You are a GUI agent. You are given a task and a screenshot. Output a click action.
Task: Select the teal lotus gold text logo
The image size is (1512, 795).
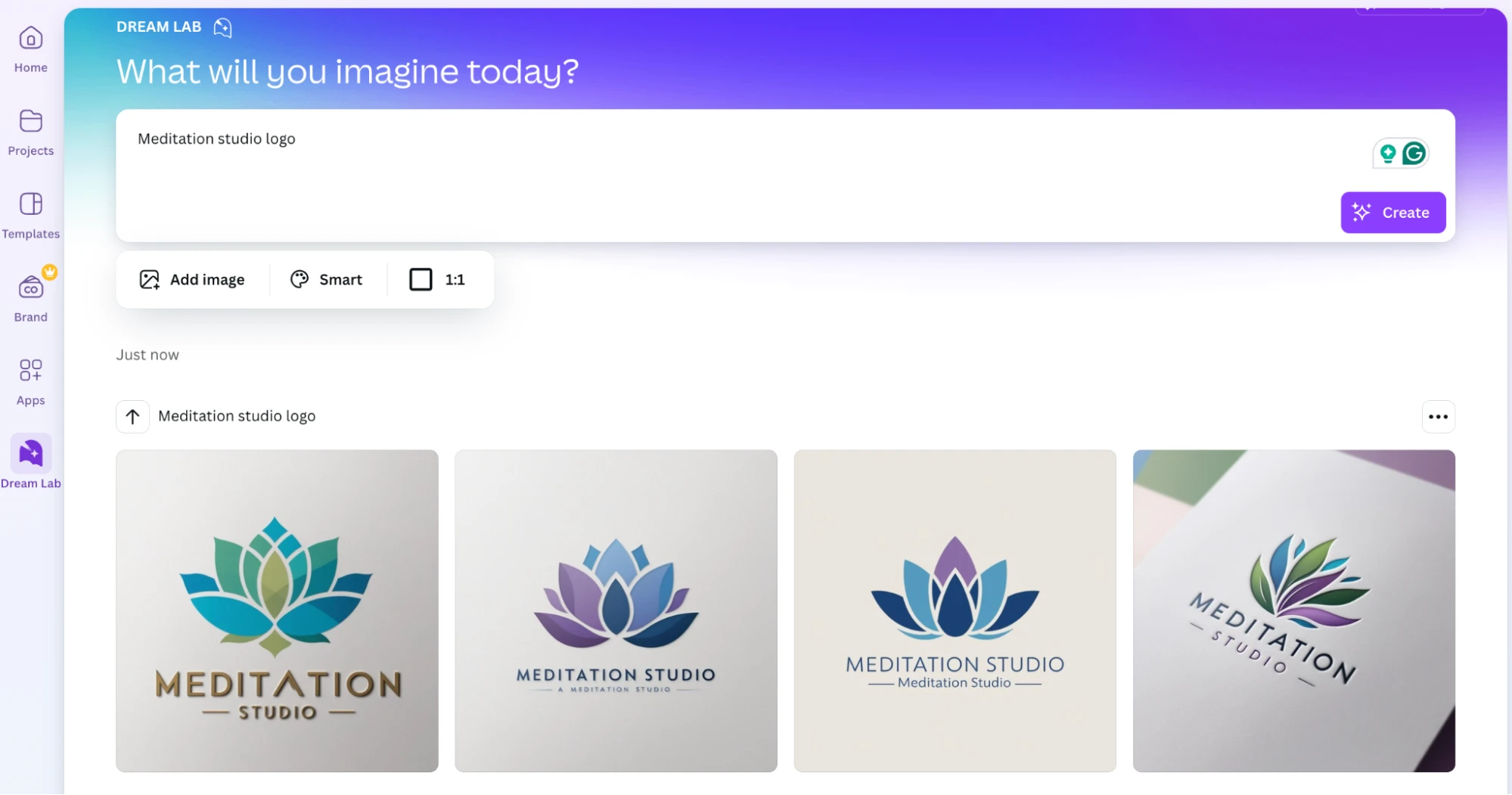(277, 611)
